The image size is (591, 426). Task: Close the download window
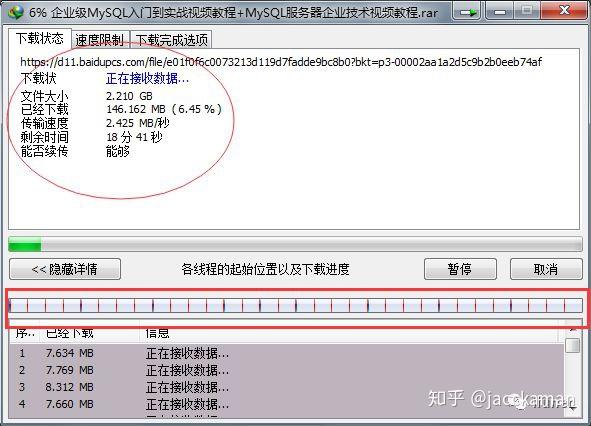565,10
